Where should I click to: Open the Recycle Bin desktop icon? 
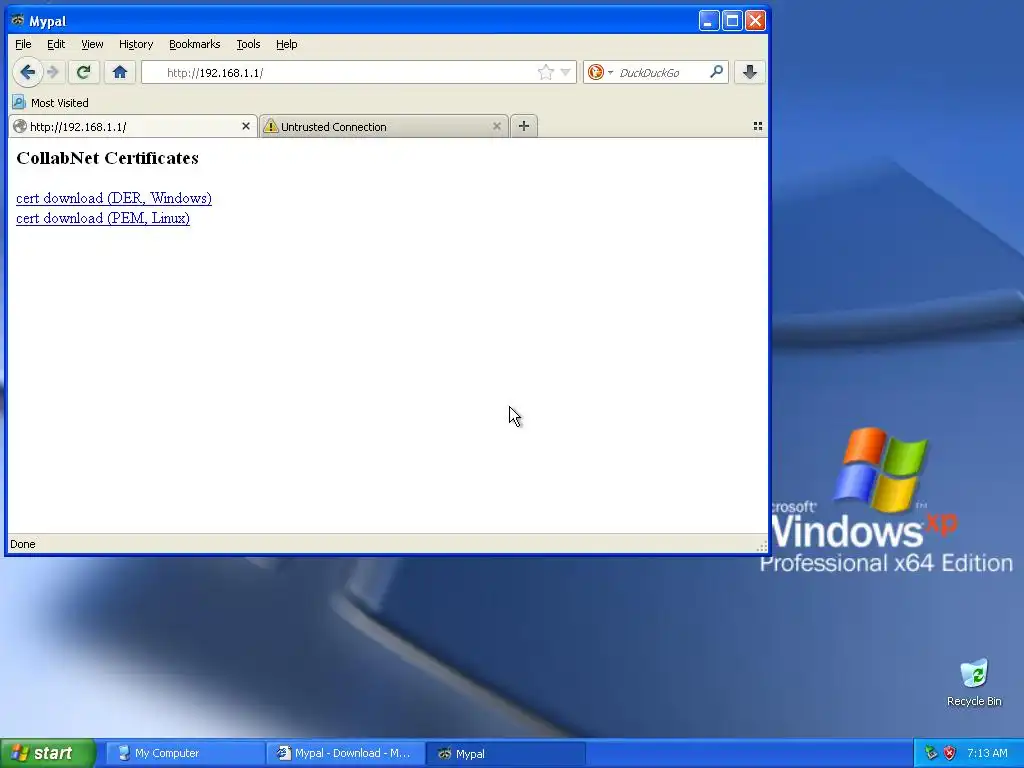pyautogui.click(x=974, y=682)
